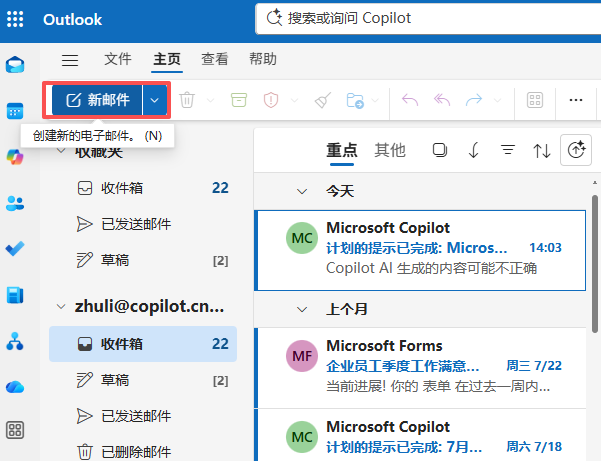Collapse the 收藏夹 favorites section
Image resolution: width=601 pixels, height=461 pixels.
pyautogui.click(x=61, y=151)
